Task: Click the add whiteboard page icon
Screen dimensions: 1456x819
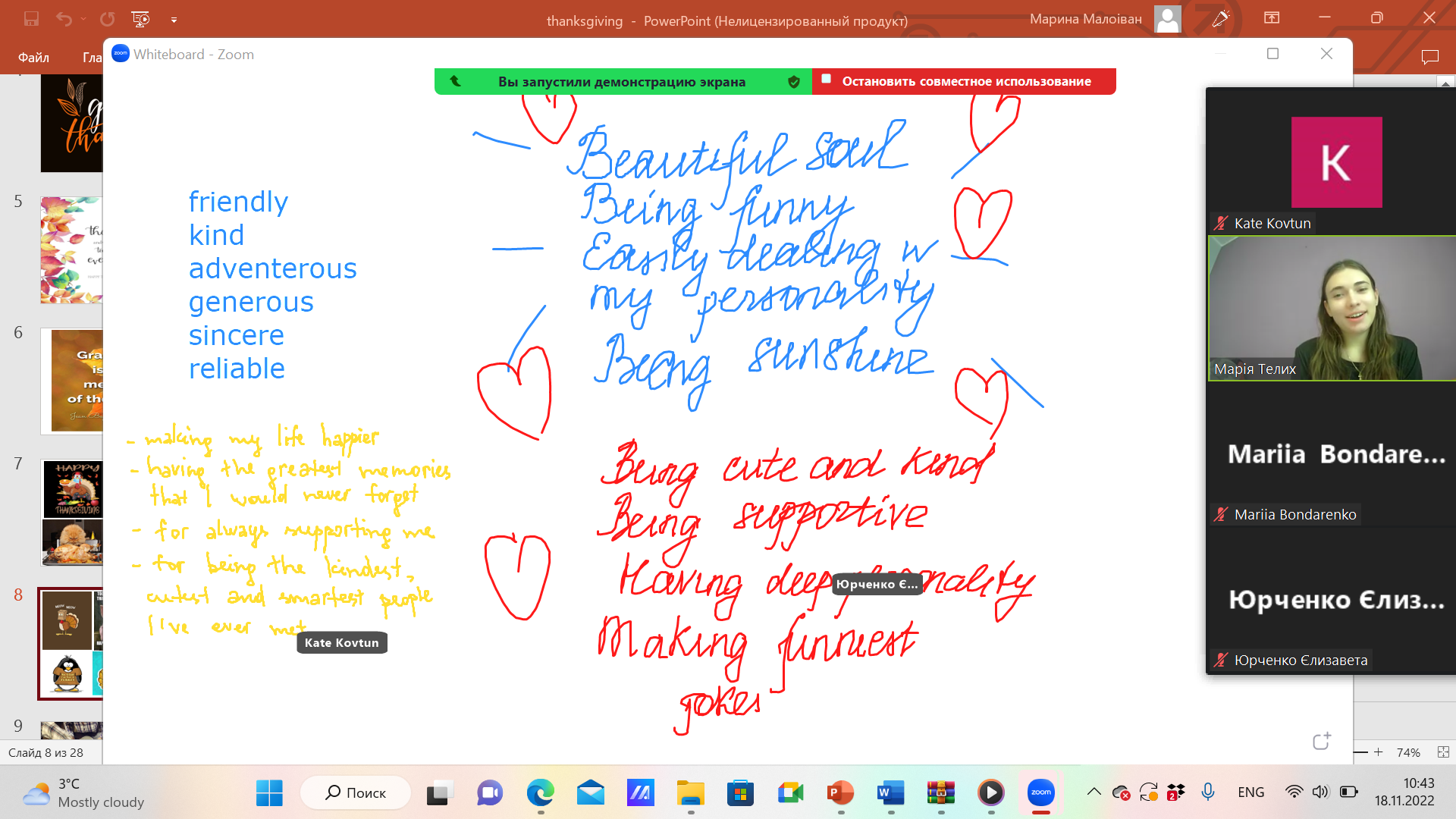Action: (1322, 741)
